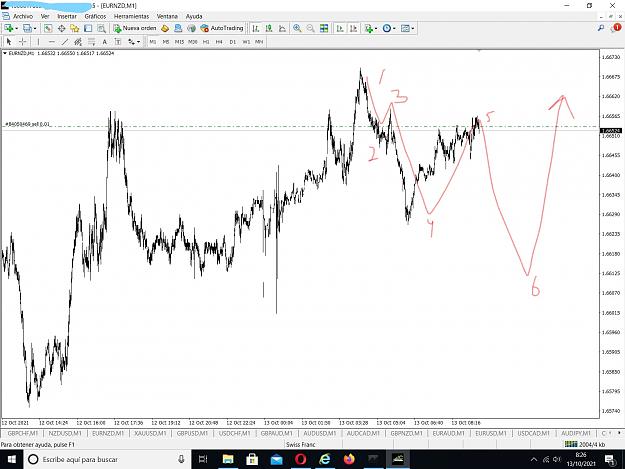Select the trendline drawing tool
This screenshot has width=625, height=469.
[x=65, y=41]
